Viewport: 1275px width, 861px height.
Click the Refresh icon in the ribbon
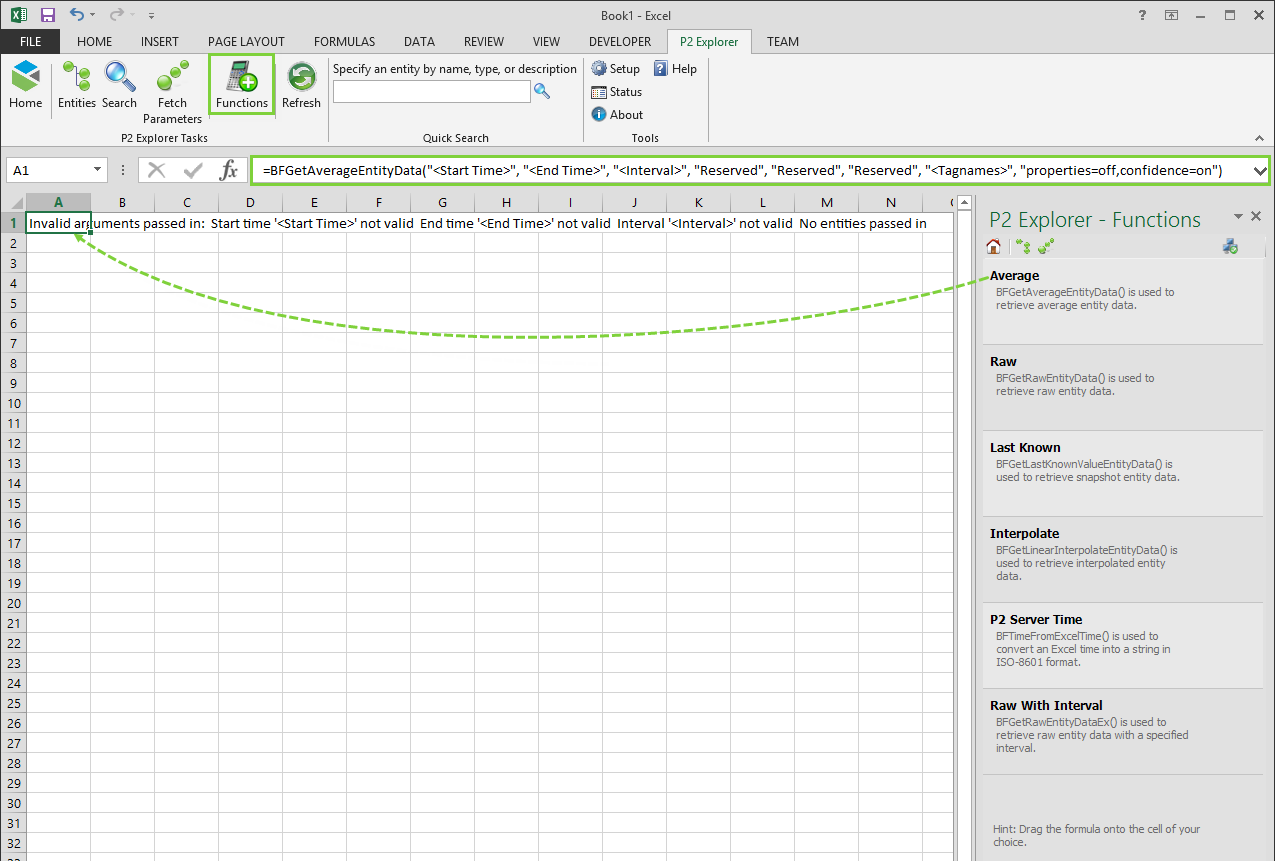click(x=301, y=84)
